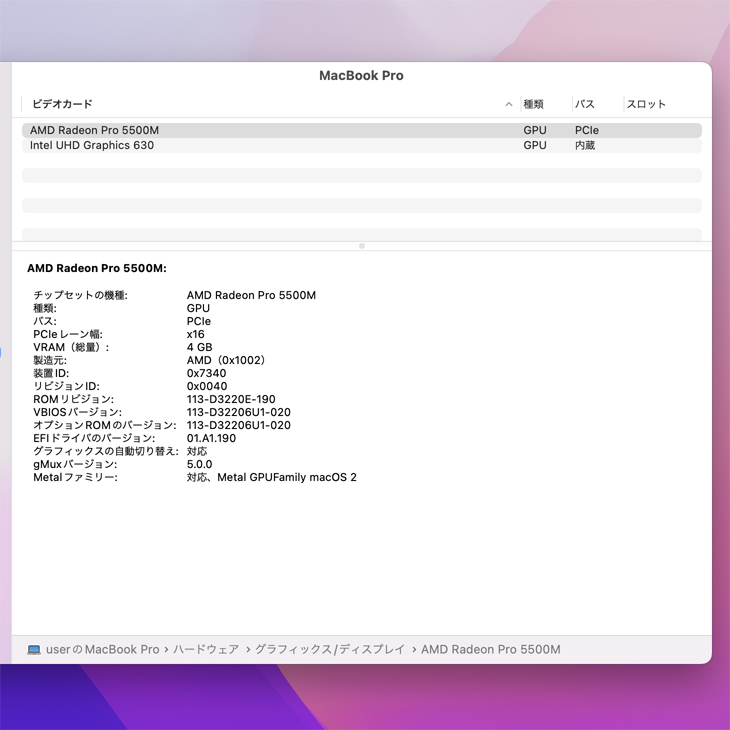
Task: Click the PCIe bus cell of AMD row
Action: click(x=587, y=130)
